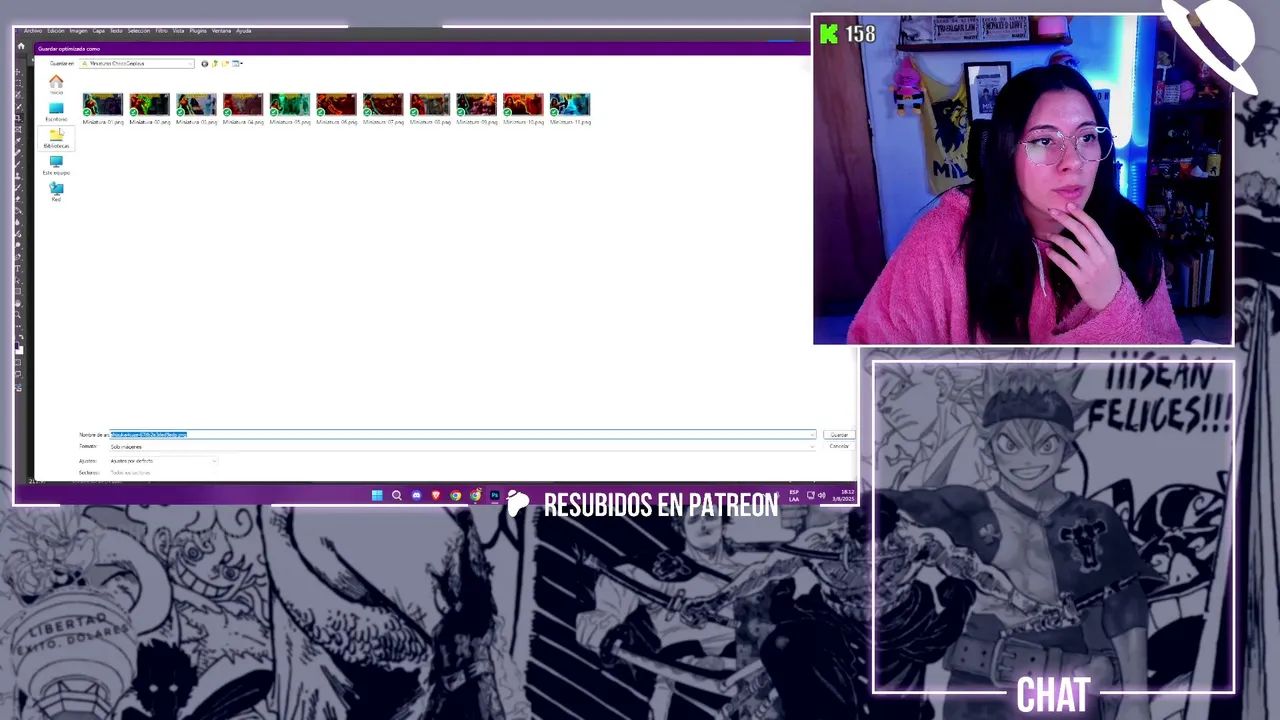
Task: Open the Imagen menu
Action: pyautogui.click(x=78, y=31)
